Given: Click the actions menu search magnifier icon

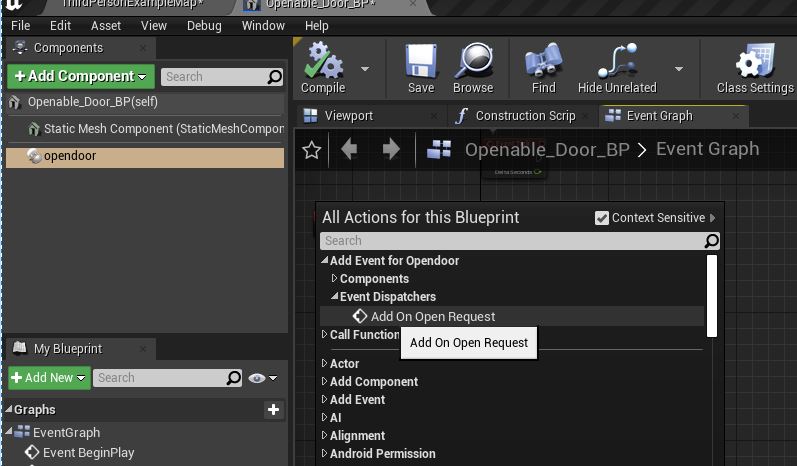Looking at the screenshot, I should pyautogui.click(x=711, y=240).
